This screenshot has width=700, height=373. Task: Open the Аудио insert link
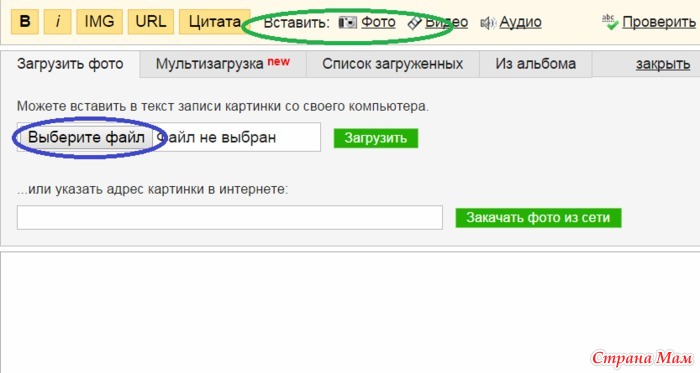click(x=521, y=22)
